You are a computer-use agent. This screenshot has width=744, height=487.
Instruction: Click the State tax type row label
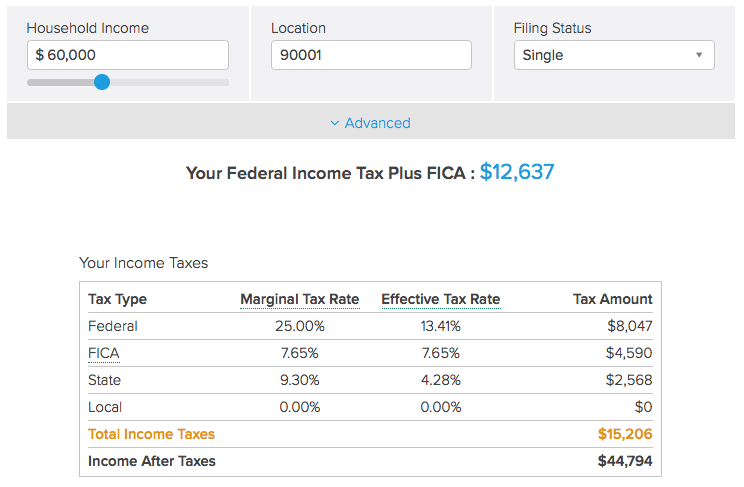coord(105,380)
